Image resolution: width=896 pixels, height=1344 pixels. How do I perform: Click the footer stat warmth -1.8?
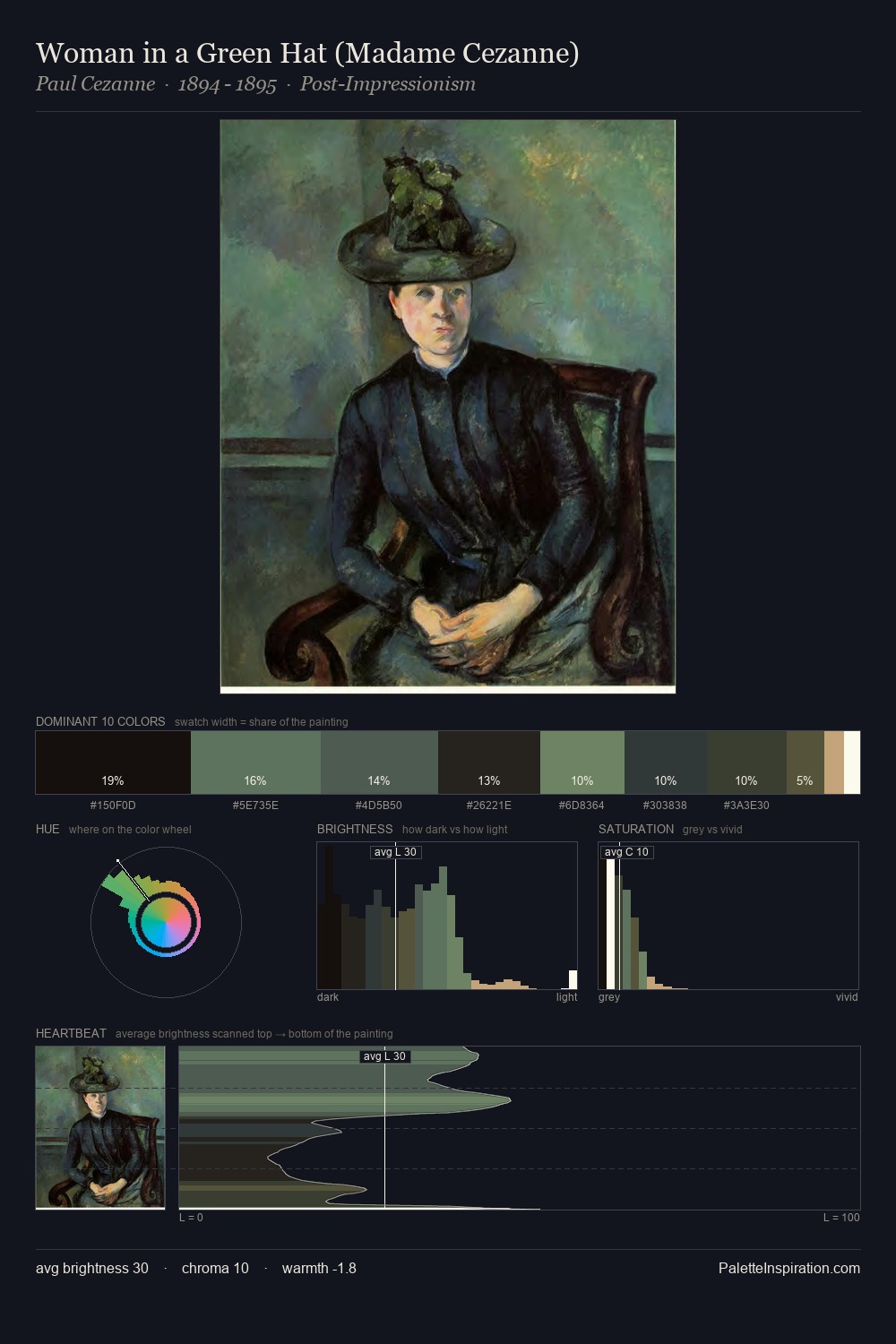point(319,1269)
